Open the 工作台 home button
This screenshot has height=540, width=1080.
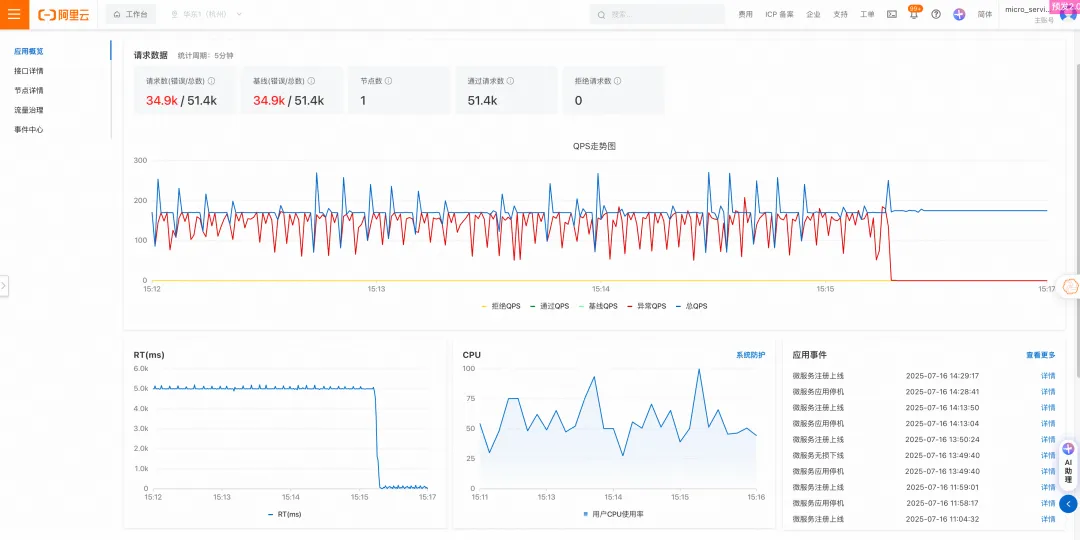tap(131, 14)
